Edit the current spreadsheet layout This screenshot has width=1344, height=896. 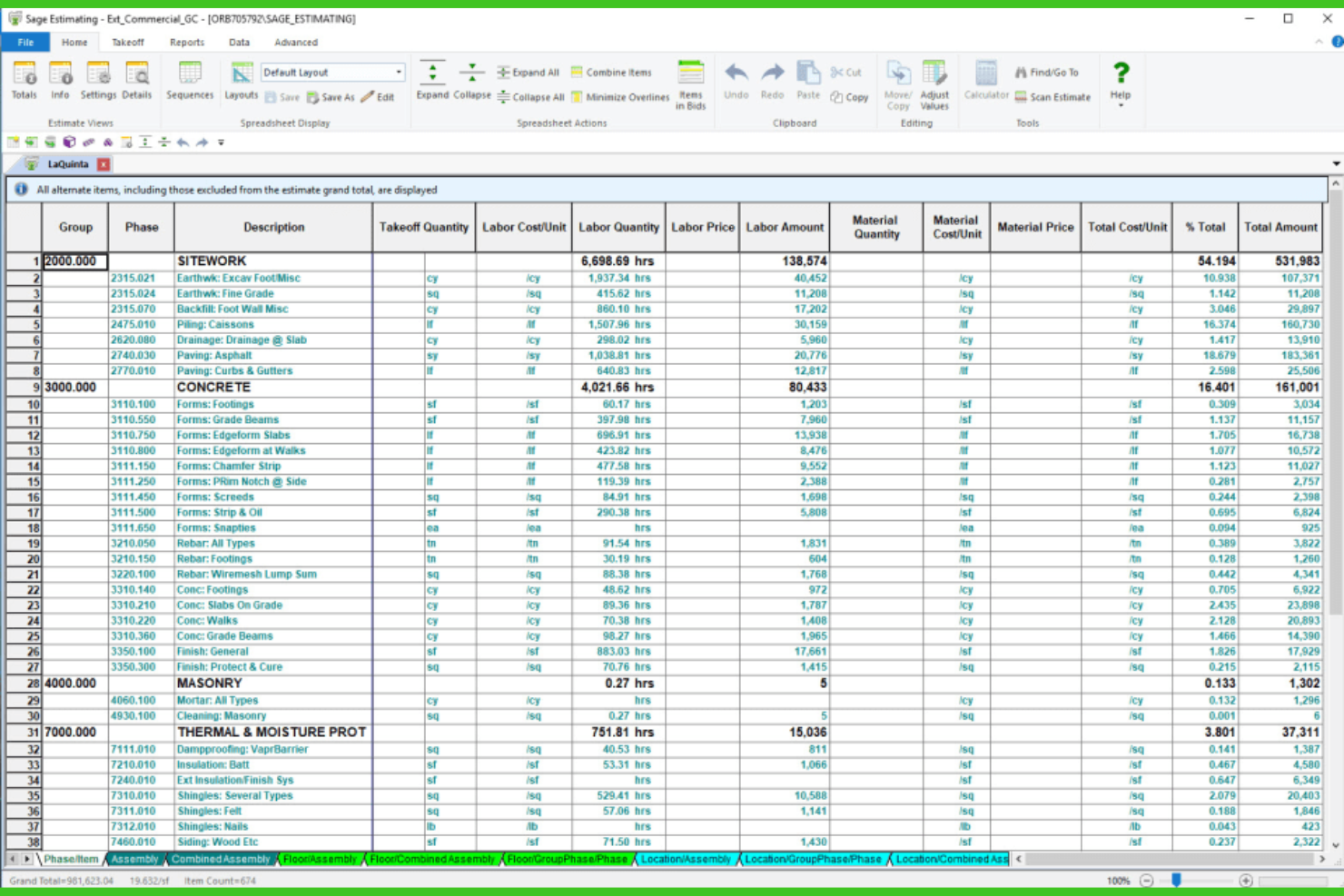point(378,97)
